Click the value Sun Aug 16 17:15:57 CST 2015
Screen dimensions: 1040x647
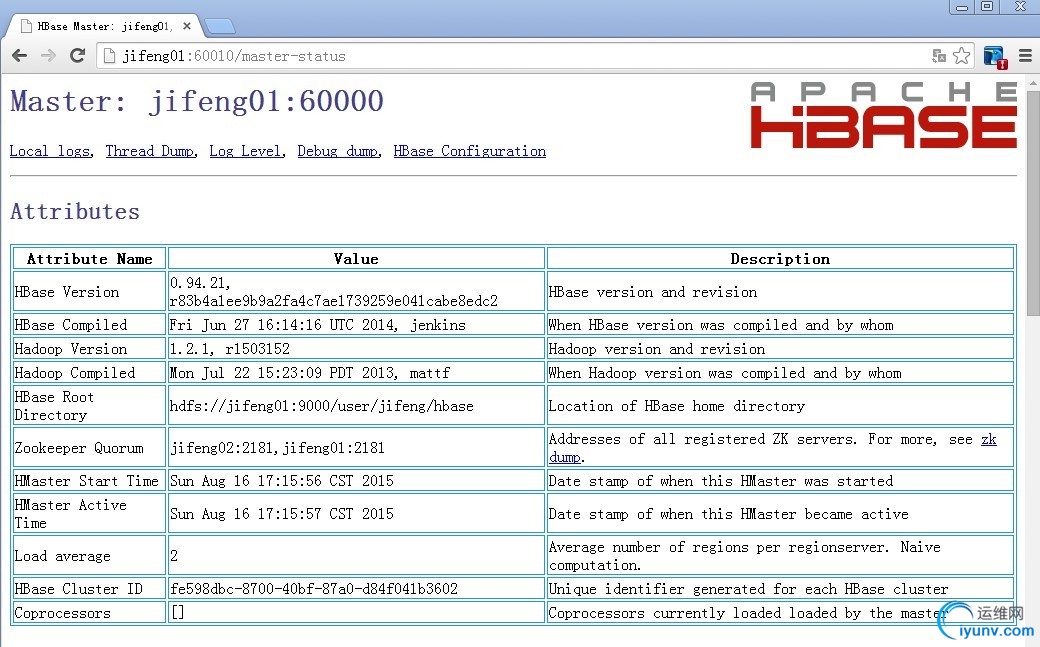click(282, 514)
